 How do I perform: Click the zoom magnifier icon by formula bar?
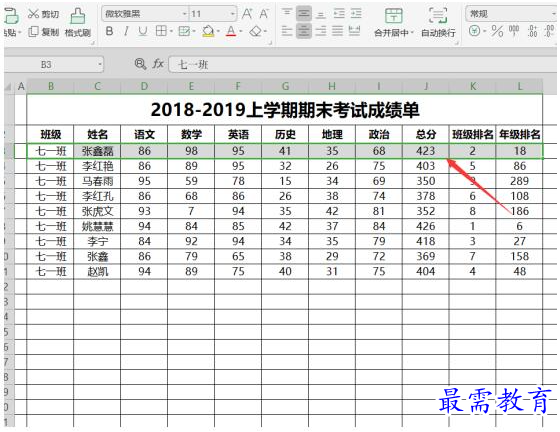coord(140,64)
